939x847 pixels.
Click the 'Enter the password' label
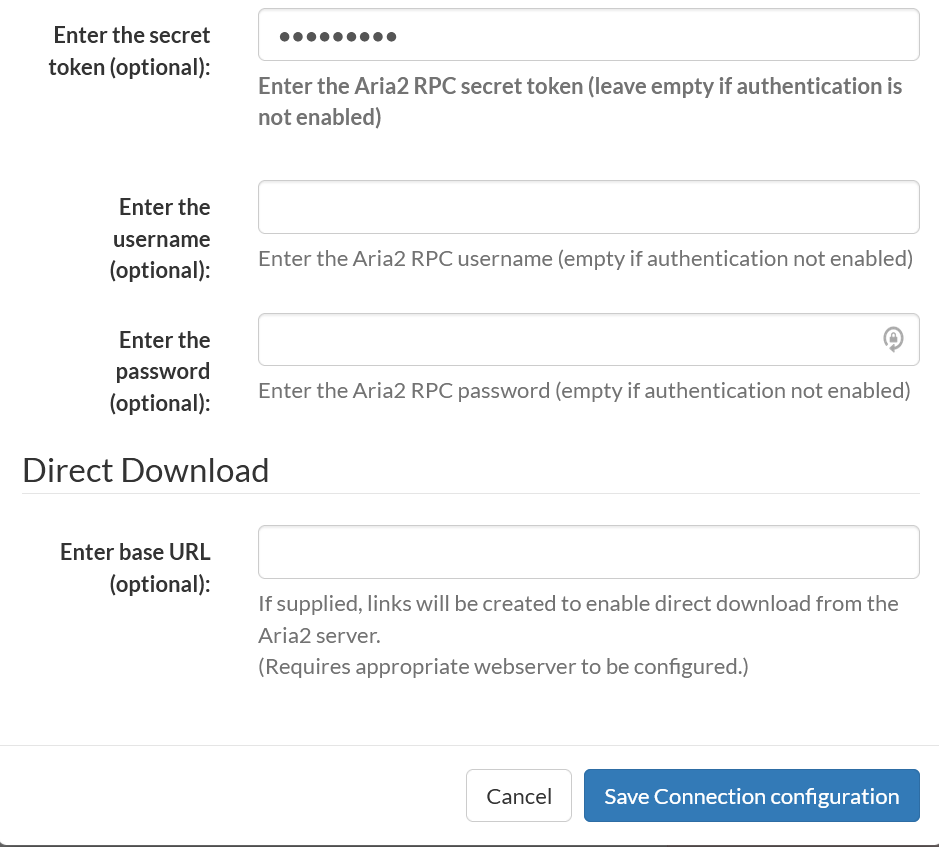coord(164,371)
